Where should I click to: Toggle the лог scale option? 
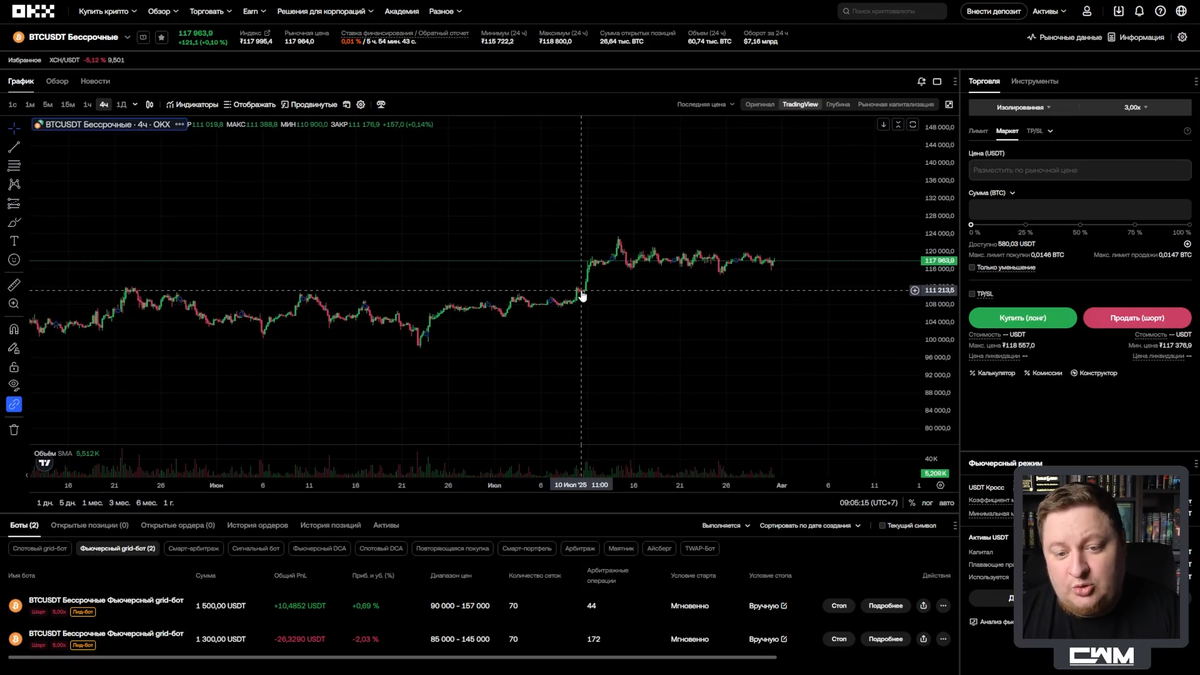point(926,502)
